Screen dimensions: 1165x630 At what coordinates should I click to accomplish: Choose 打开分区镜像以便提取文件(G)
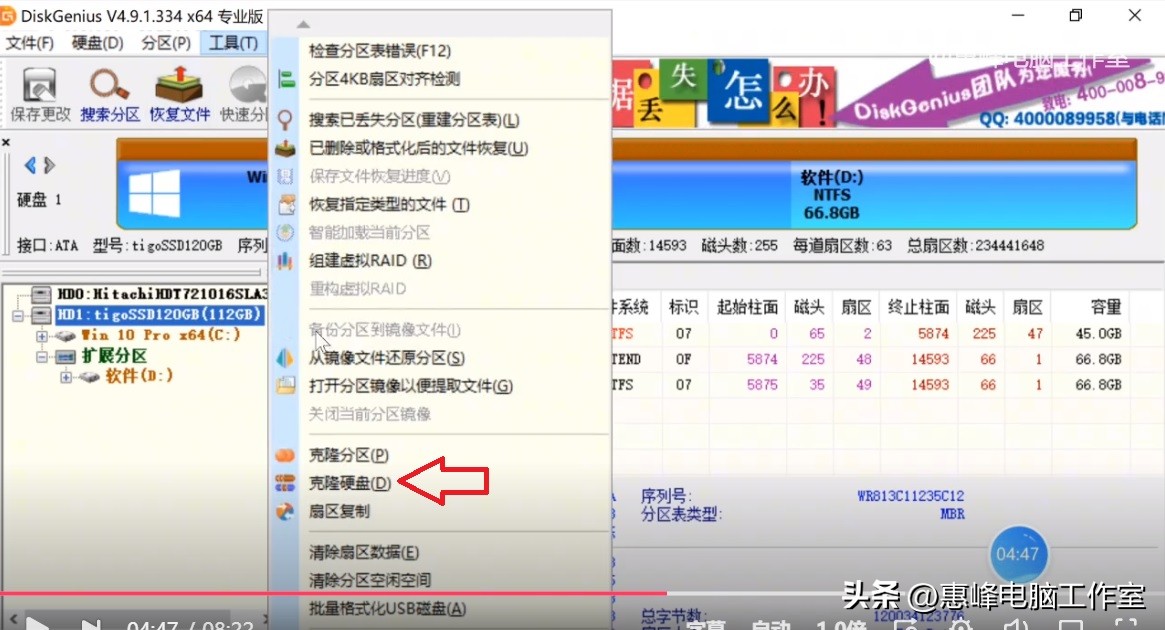[410, 386]
